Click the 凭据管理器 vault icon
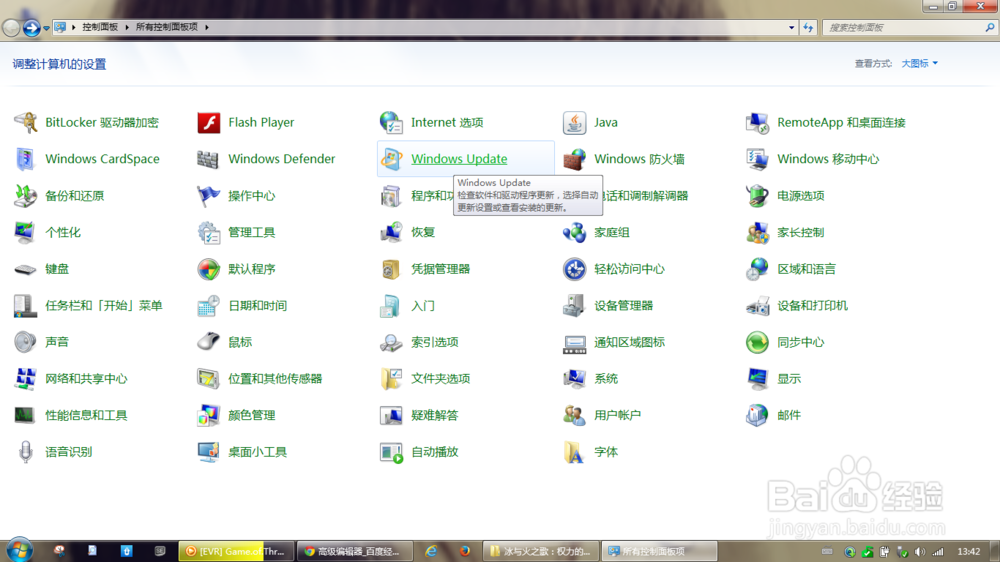 pos(391,269)
